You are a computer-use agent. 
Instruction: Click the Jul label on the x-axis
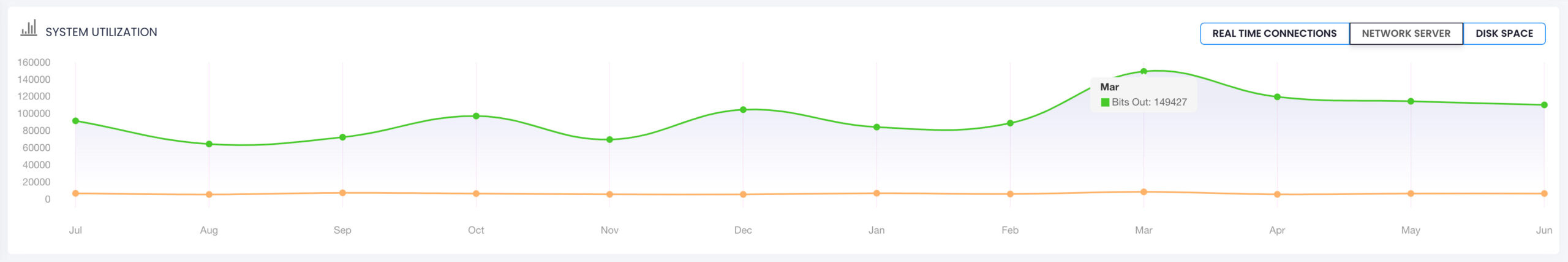pyautogui.click(x=75, y=230)
